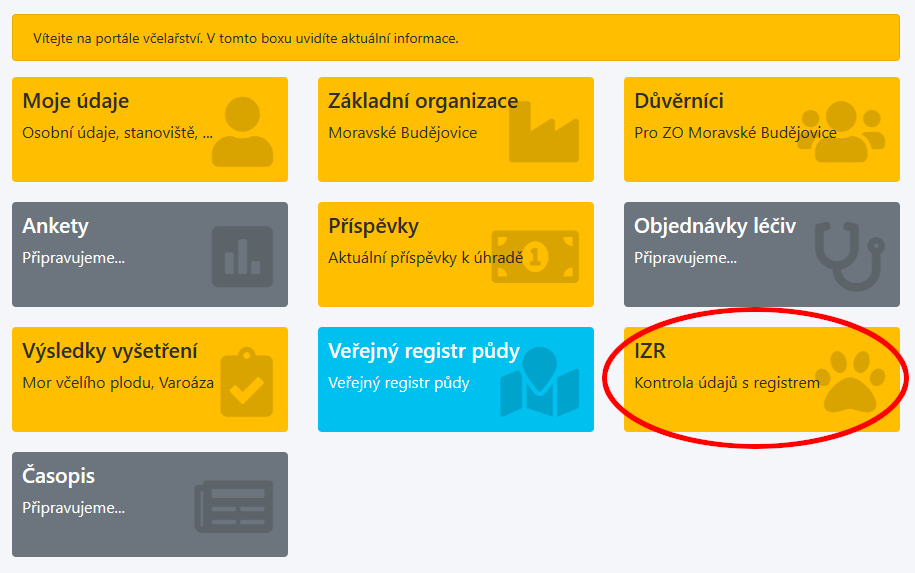Click the Ankety tile heading
Image resolution: width=915 pixels, height=573 pixels.
(56, 226)
